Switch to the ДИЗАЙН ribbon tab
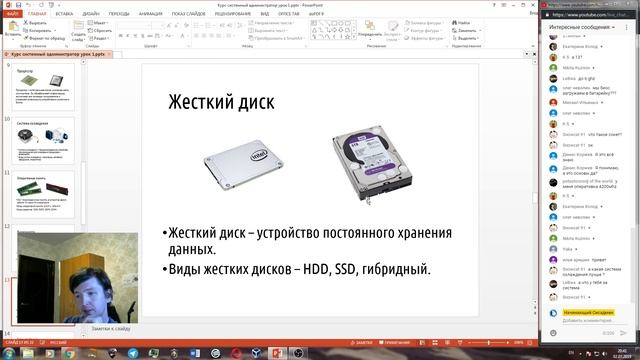This screenshot has height=360, width=640. click(91, 14)
